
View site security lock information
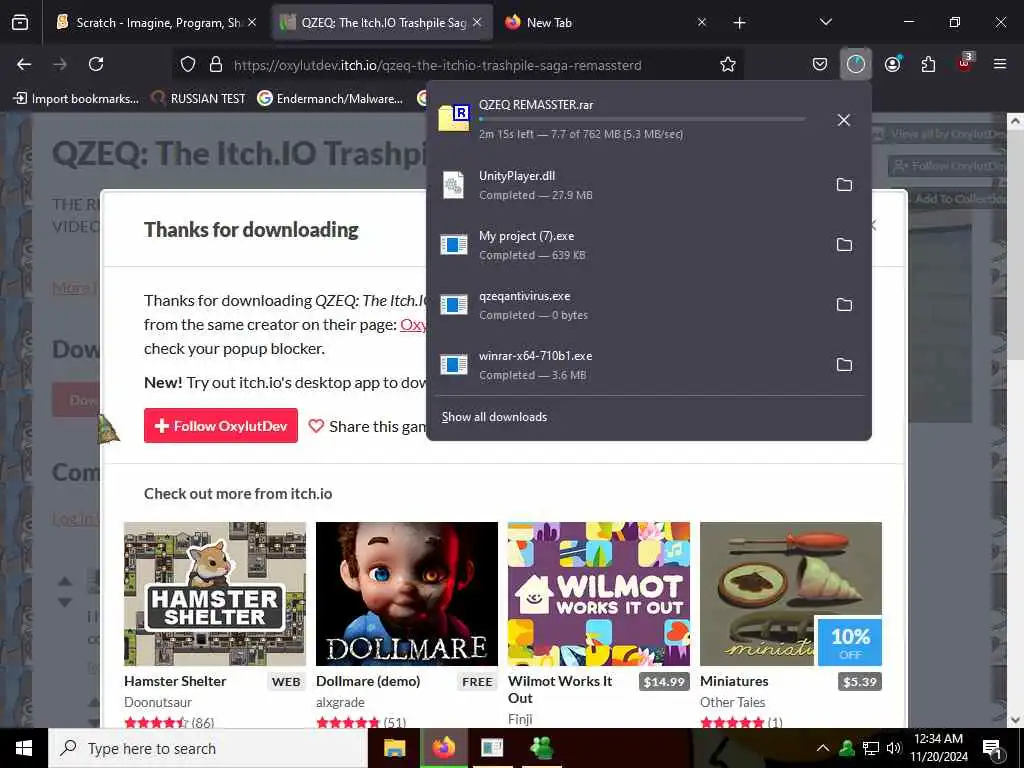216,65
